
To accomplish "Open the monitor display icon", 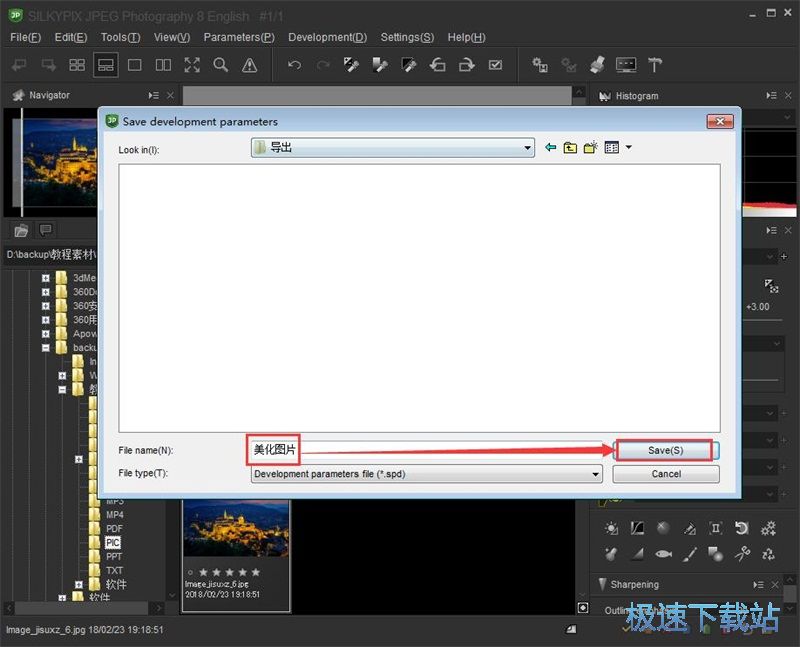I will tap(626, 65).
